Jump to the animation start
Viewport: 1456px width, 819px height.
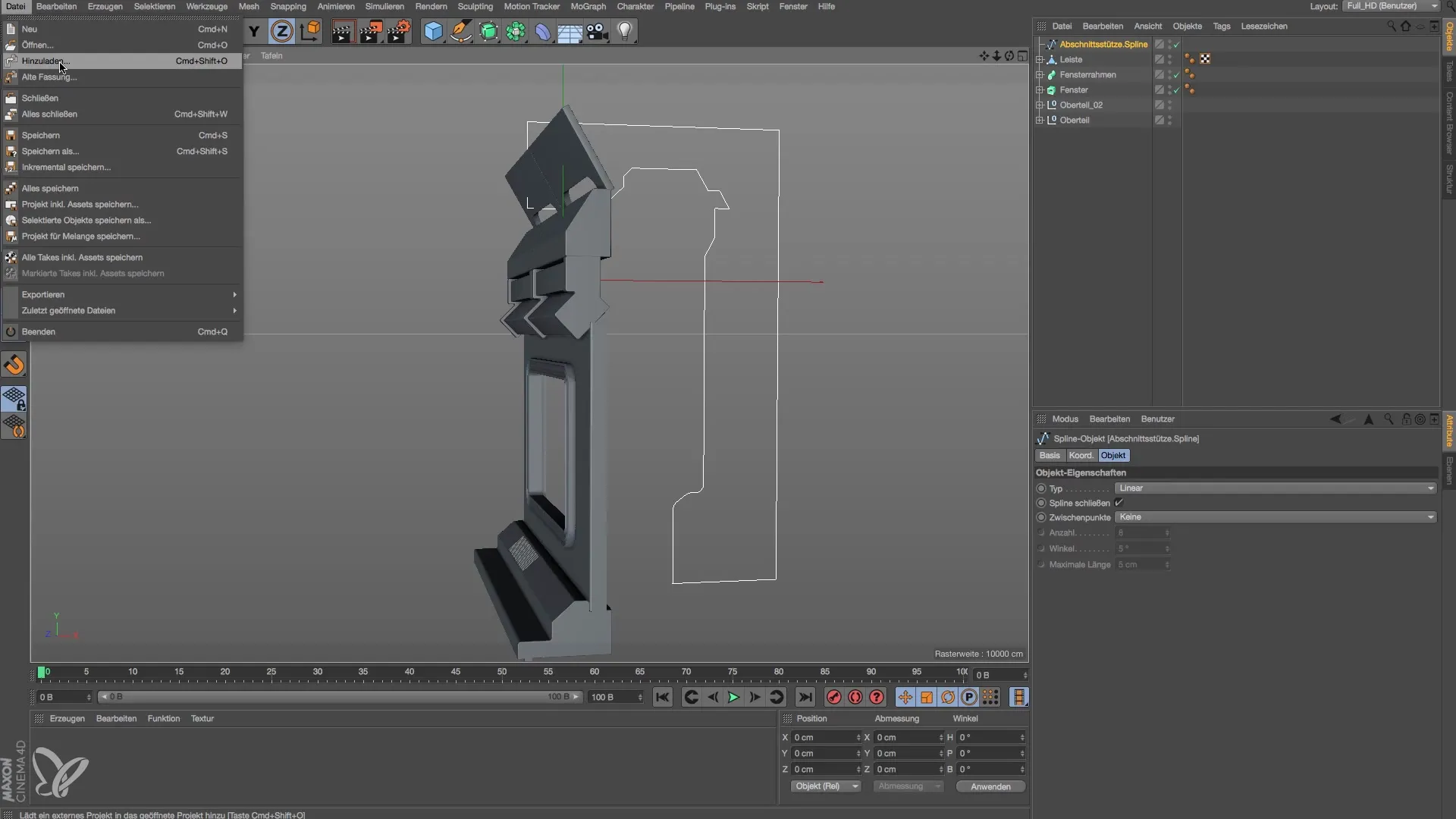point(662,697)
